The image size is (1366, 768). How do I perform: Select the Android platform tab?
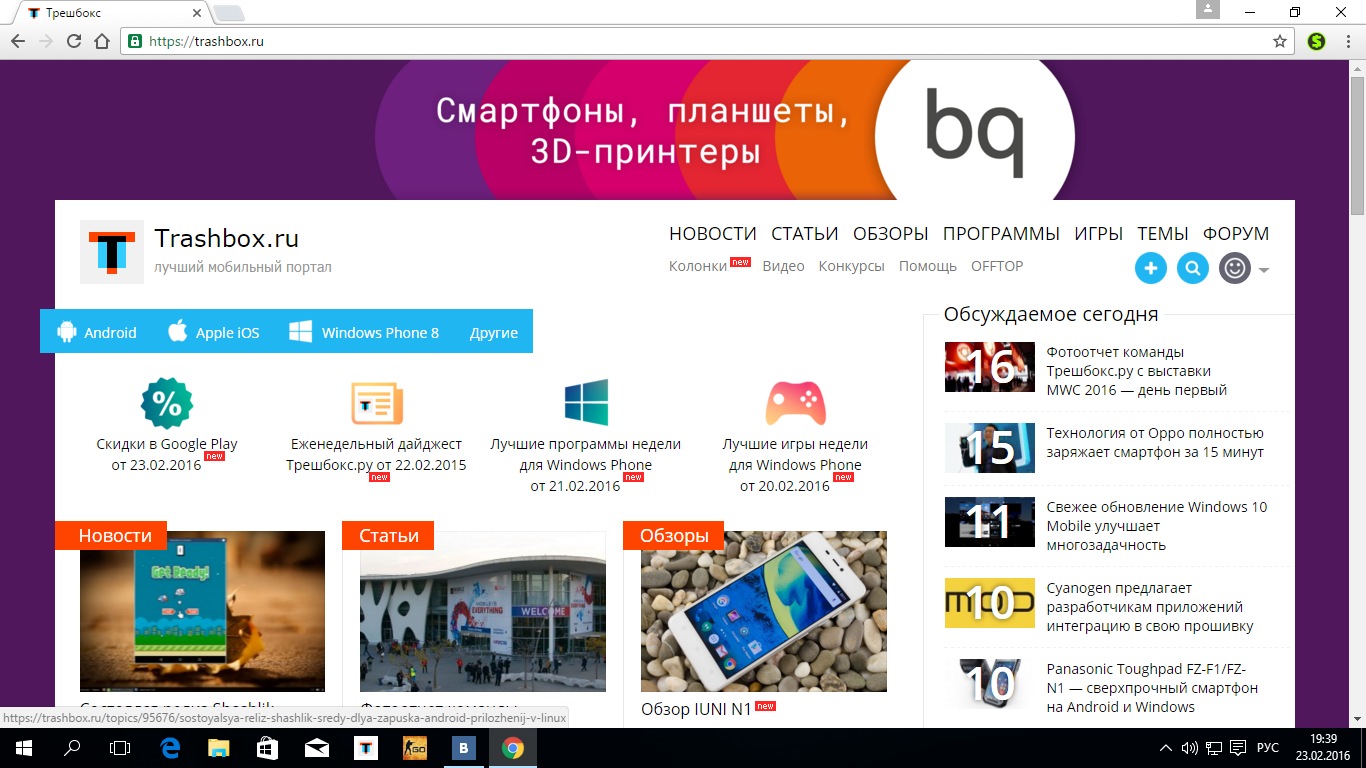click(x=97, y=333)
